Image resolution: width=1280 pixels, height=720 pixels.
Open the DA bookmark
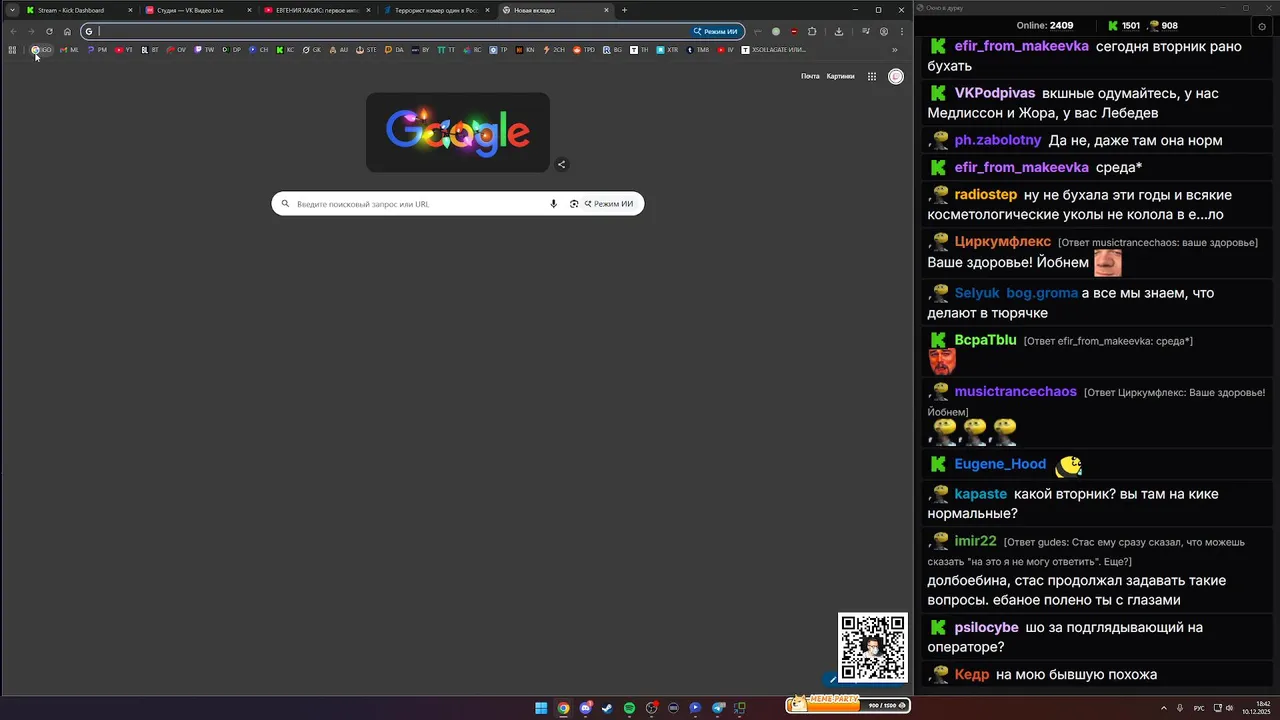click(x=394, y=49)
